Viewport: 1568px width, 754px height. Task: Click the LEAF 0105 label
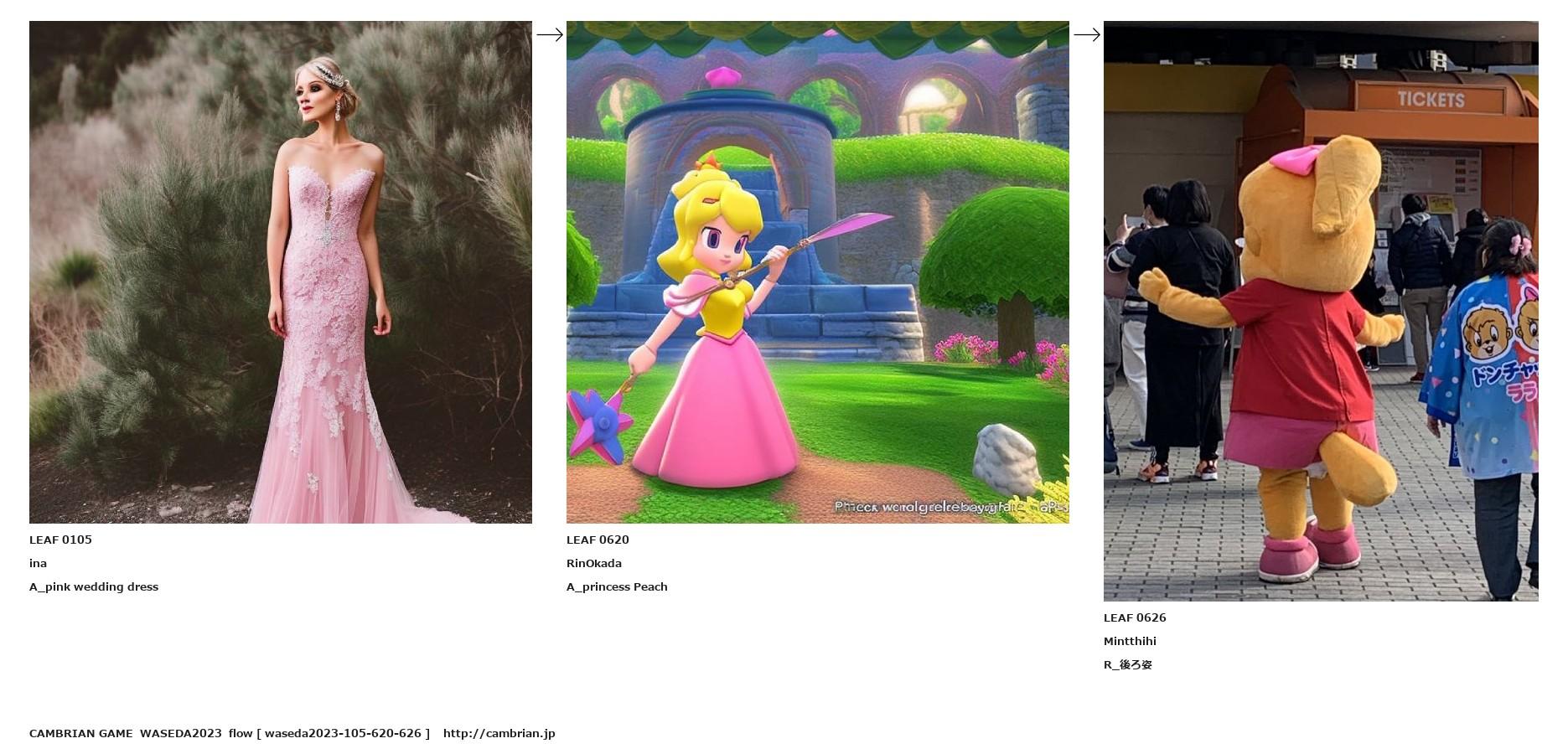(x=60, y=540)
